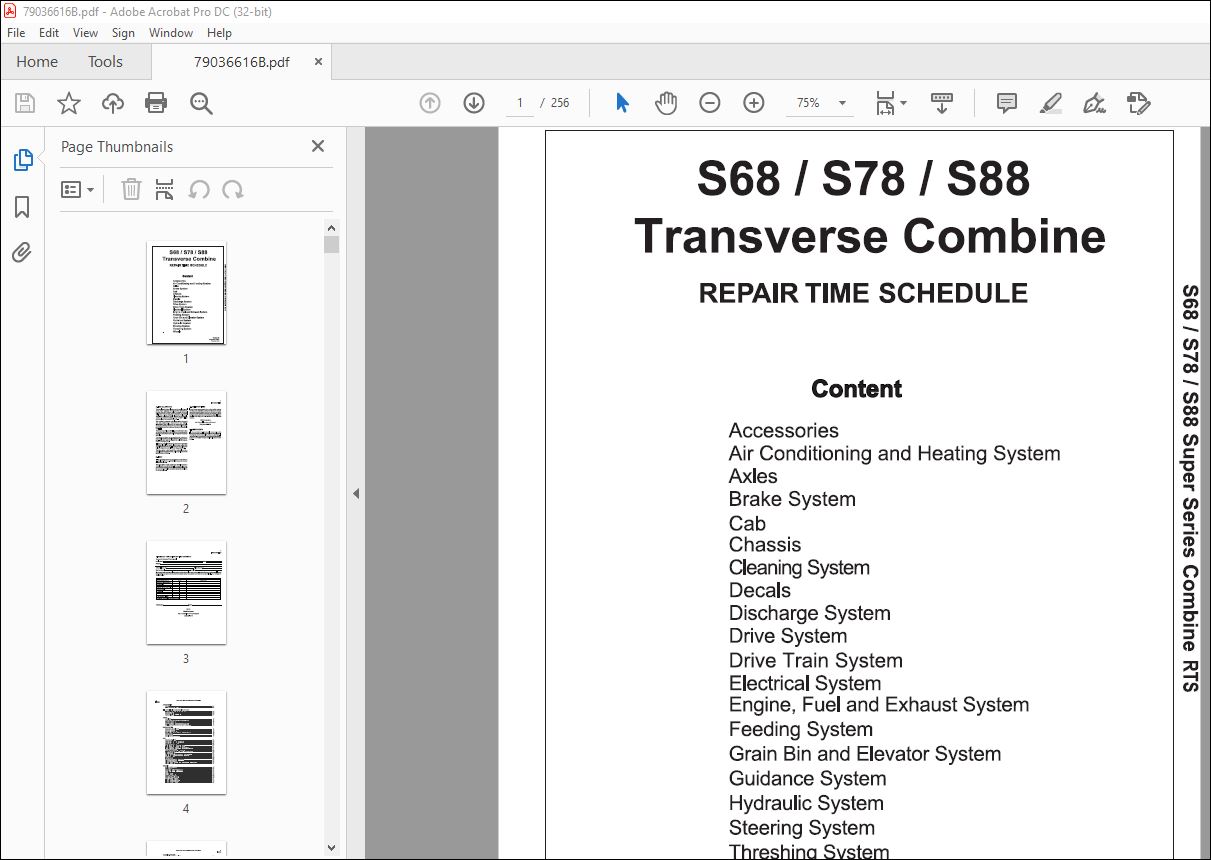Open the Help menu
The width and height of the screenshot is (1211, 860).
[x=219, y=33]
